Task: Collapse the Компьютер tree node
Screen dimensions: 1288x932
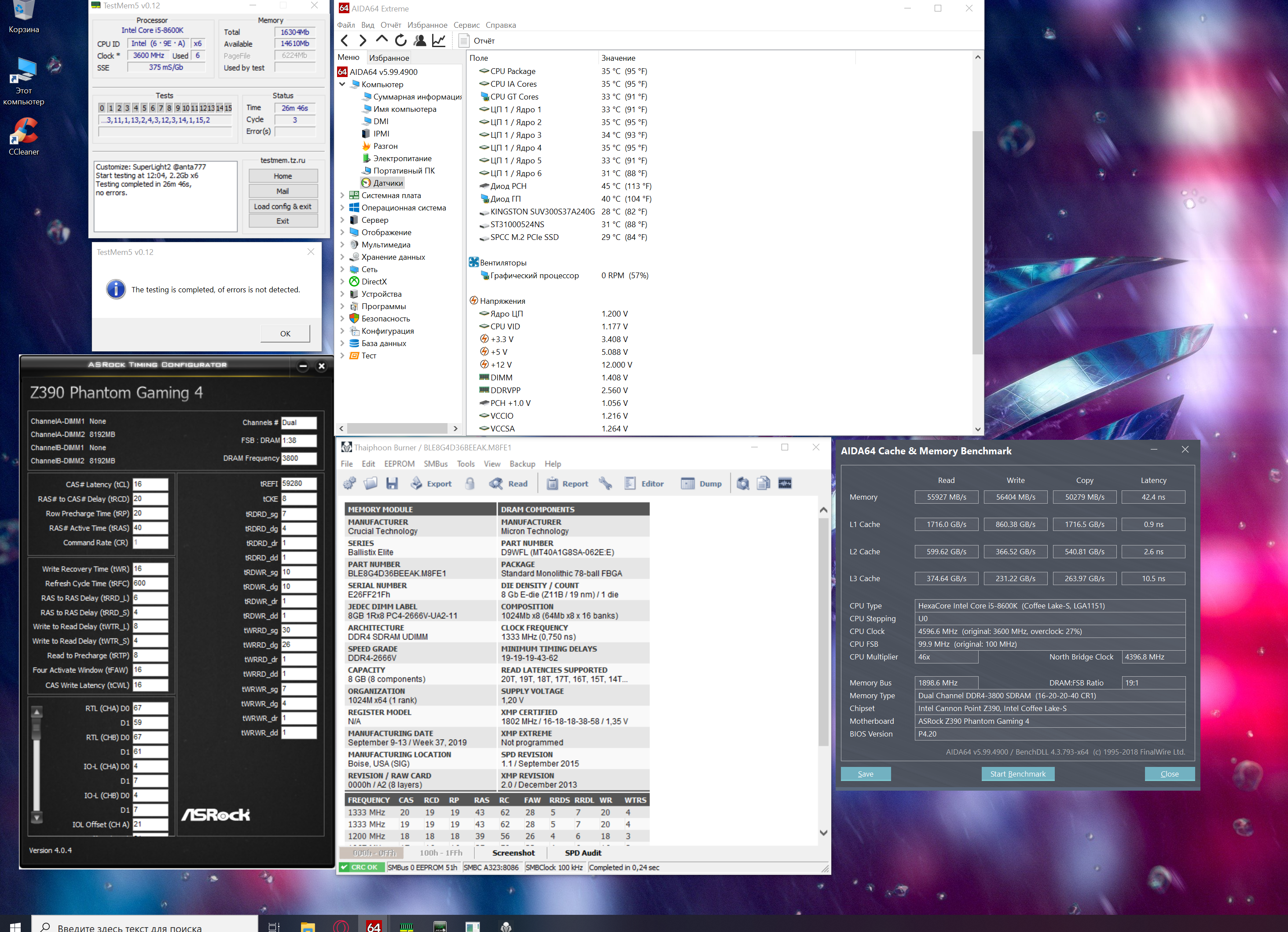Action: pos(342,84)
